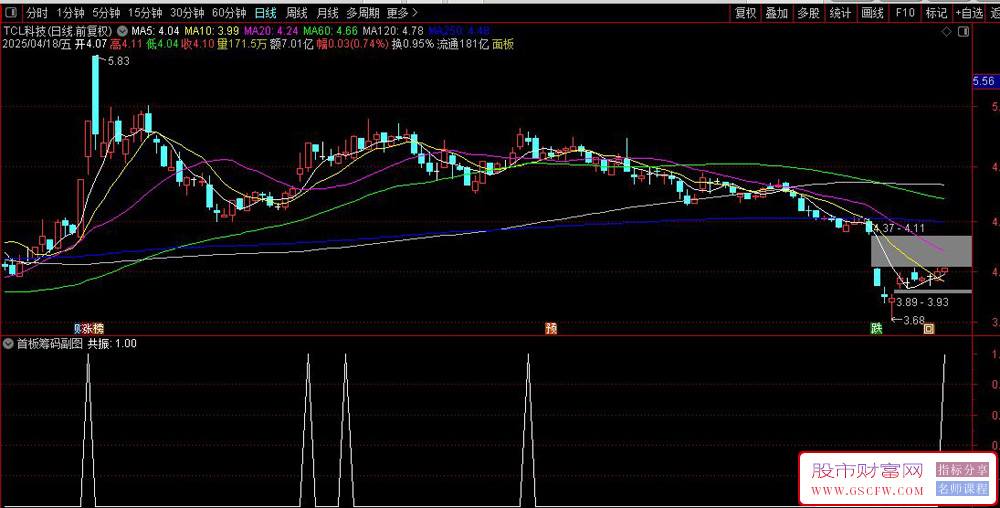This screenshot has width=1000, height=508.
Task: Select the 1分钟 period tab
Action: pos(70,13)
